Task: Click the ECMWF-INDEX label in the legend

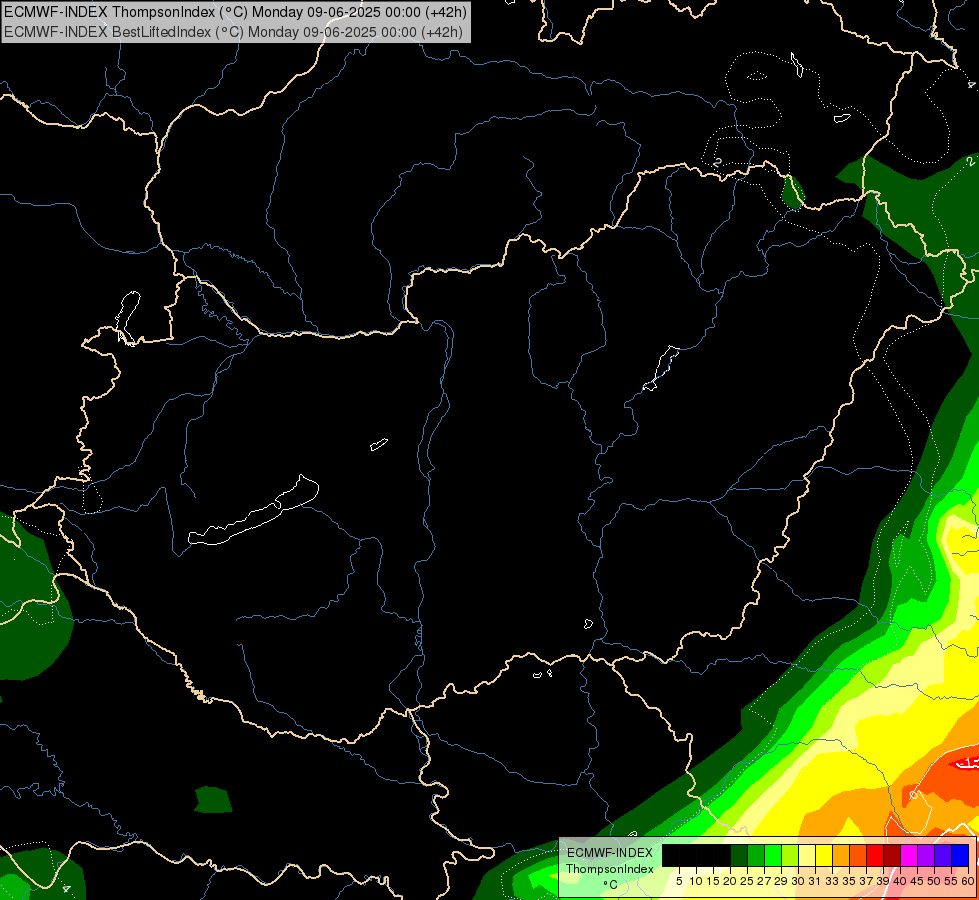Action: (x=609, y=853)
